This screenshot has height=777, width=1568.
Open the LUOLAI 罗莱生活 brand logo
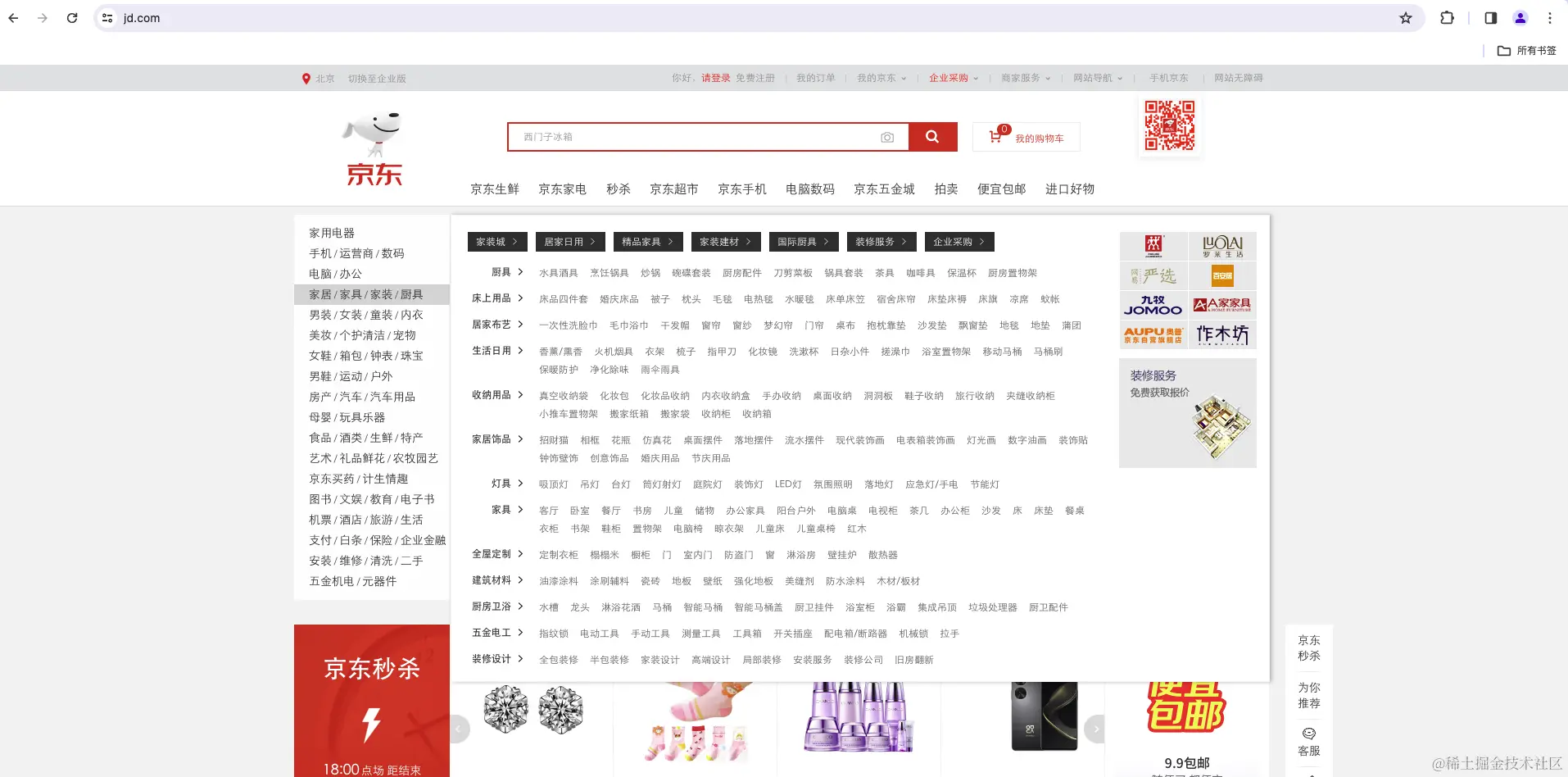coord(1222,246)
